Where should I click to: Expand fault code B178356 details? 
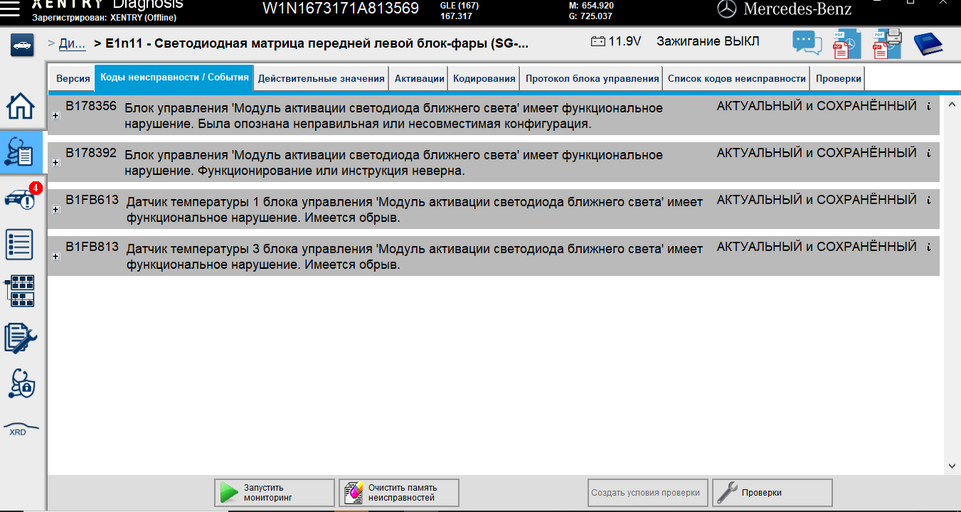(56, 116)
